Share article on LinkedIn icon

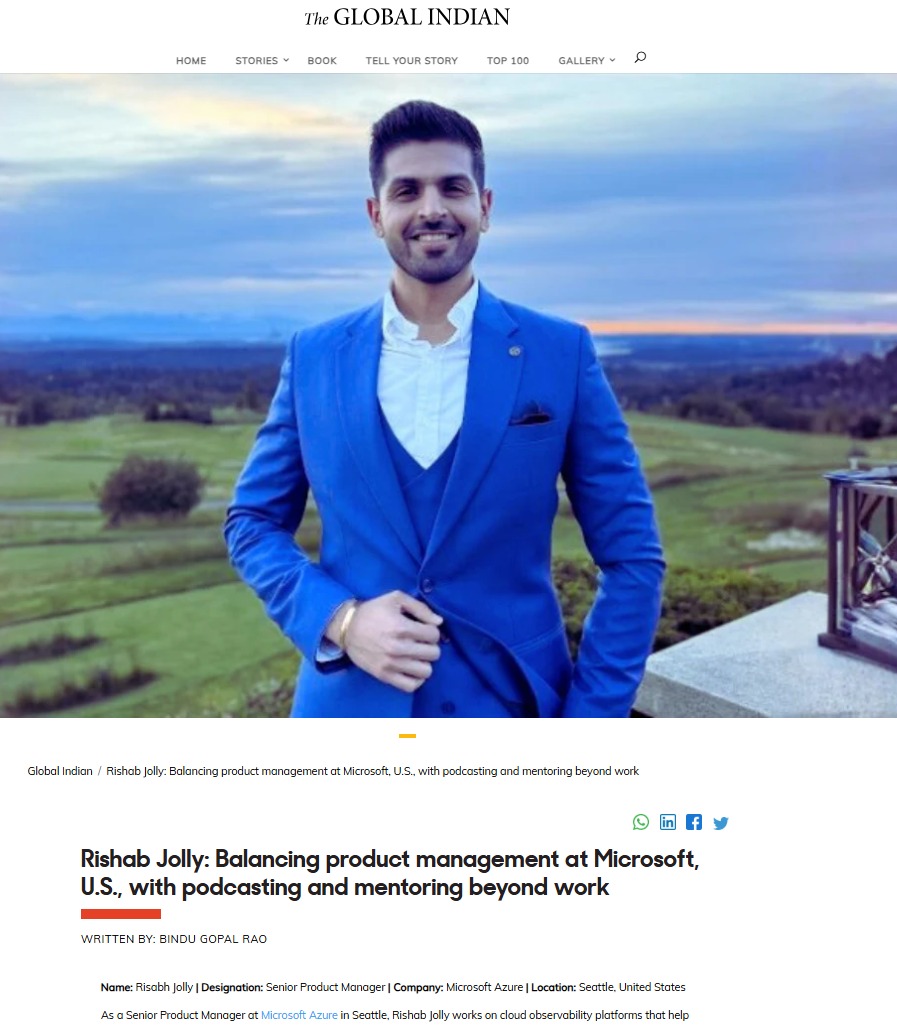point(667,822)
